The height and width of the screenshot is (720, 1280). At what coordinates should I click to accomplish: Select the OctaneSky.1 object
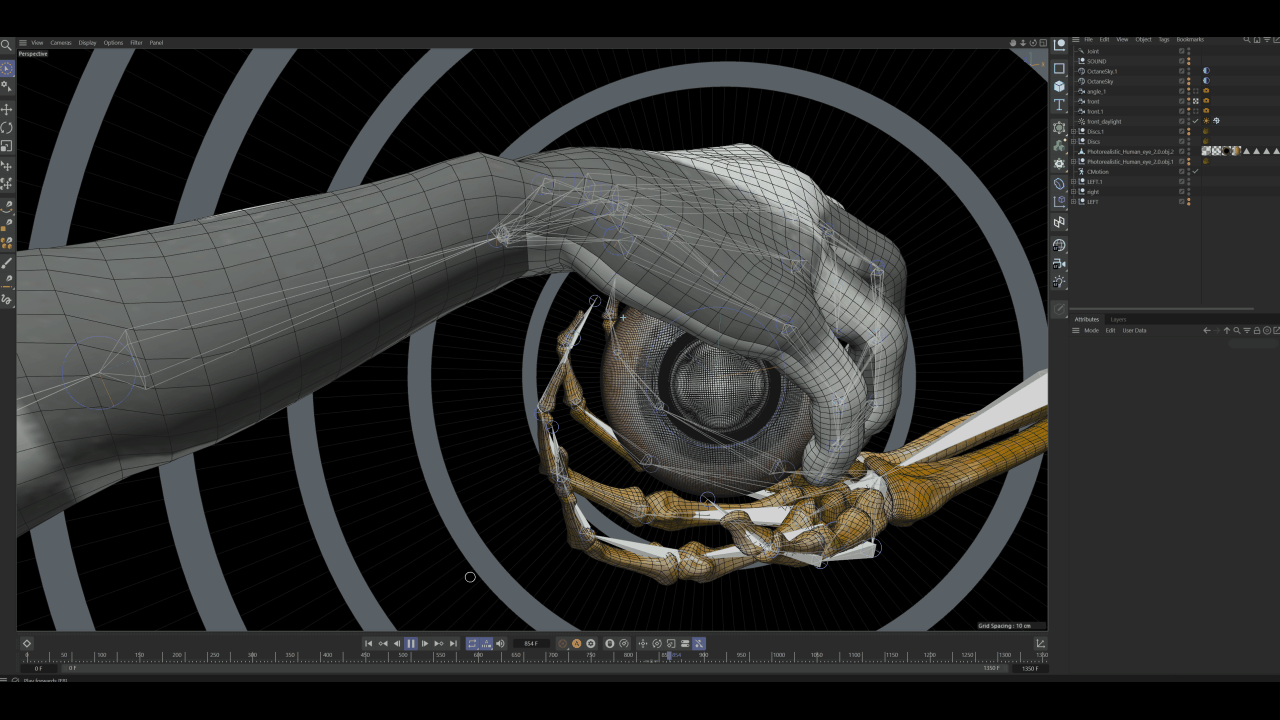[1102, 71]
